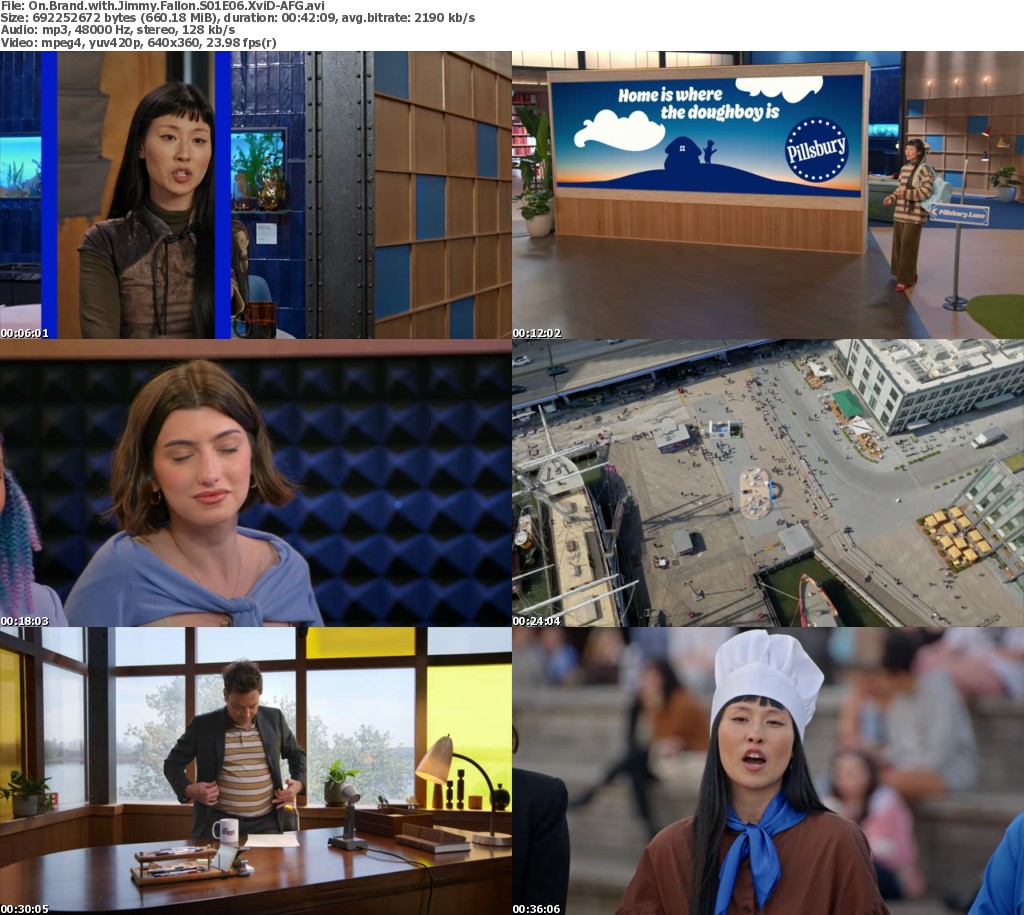Jump to the 00:12:02 timestamp label
1024x915 pixels.
536,332
